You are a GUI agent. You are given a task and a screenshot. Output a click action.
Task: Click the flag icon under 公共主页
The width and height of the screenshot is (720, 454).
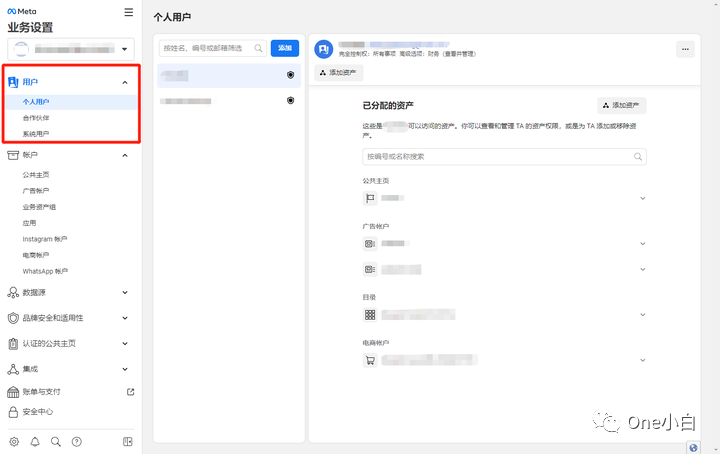pyautogui.click(x=370, y=198)
